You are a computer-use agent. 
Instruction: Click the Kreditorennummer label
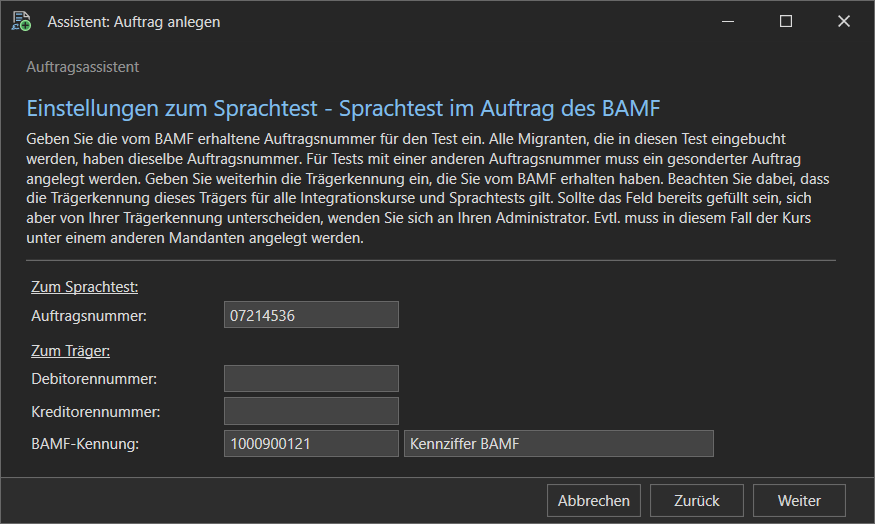coord(96,411)
